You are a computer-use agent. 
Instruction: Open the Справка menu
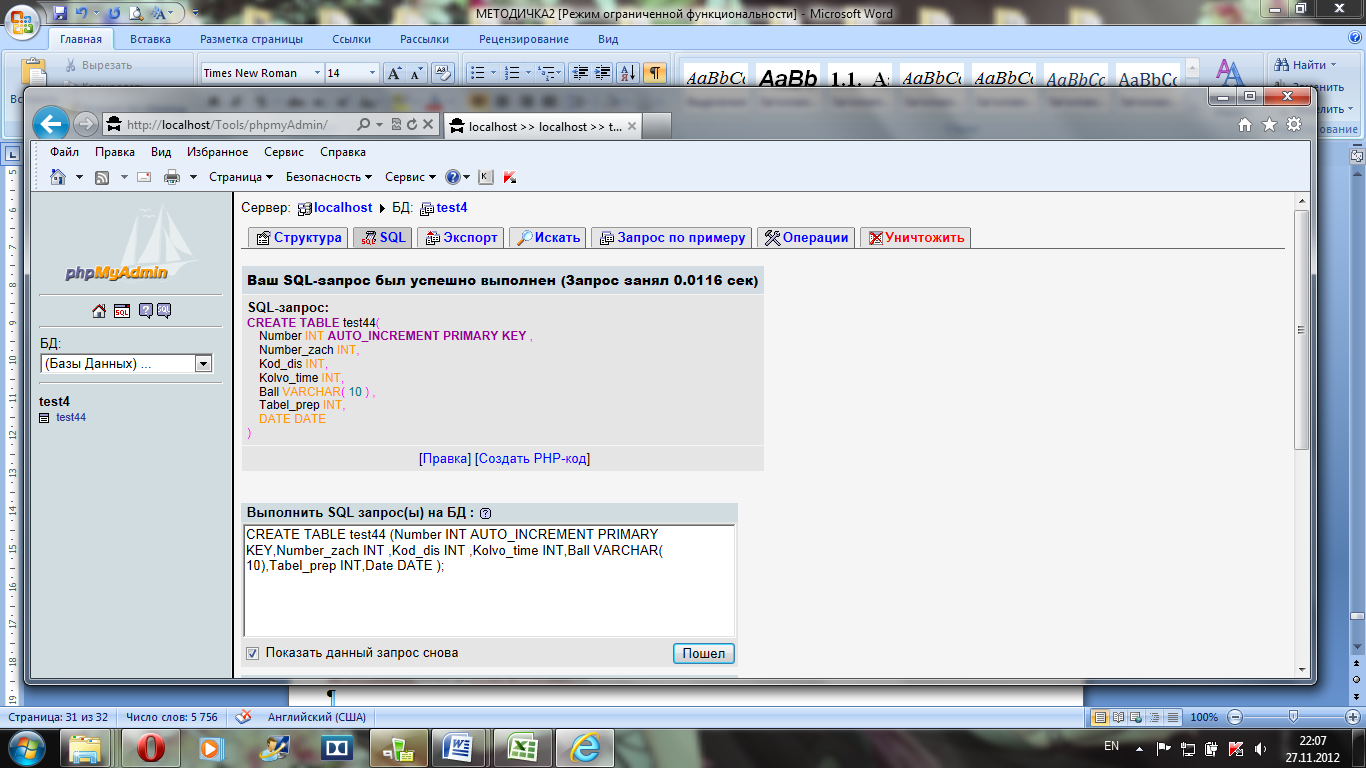point(343,152)
